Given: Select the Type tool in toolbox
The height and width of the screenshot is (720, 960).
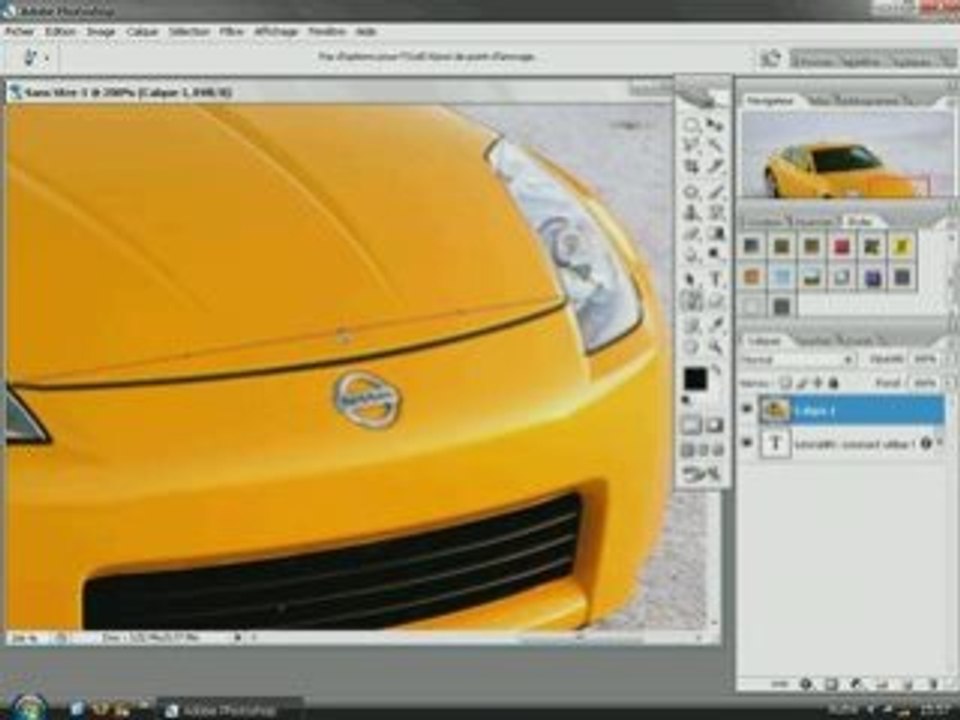Looking at the screenshot, I should point(714,280).
